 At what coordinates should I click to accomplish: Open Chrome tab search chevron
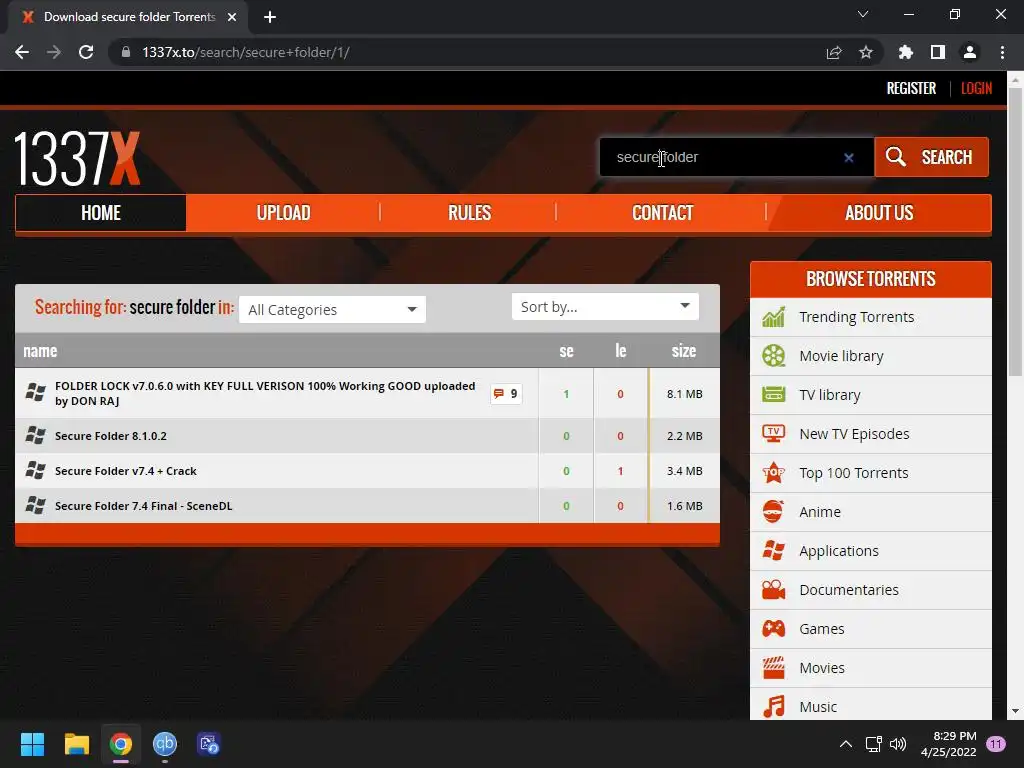[x=863, y=14]
